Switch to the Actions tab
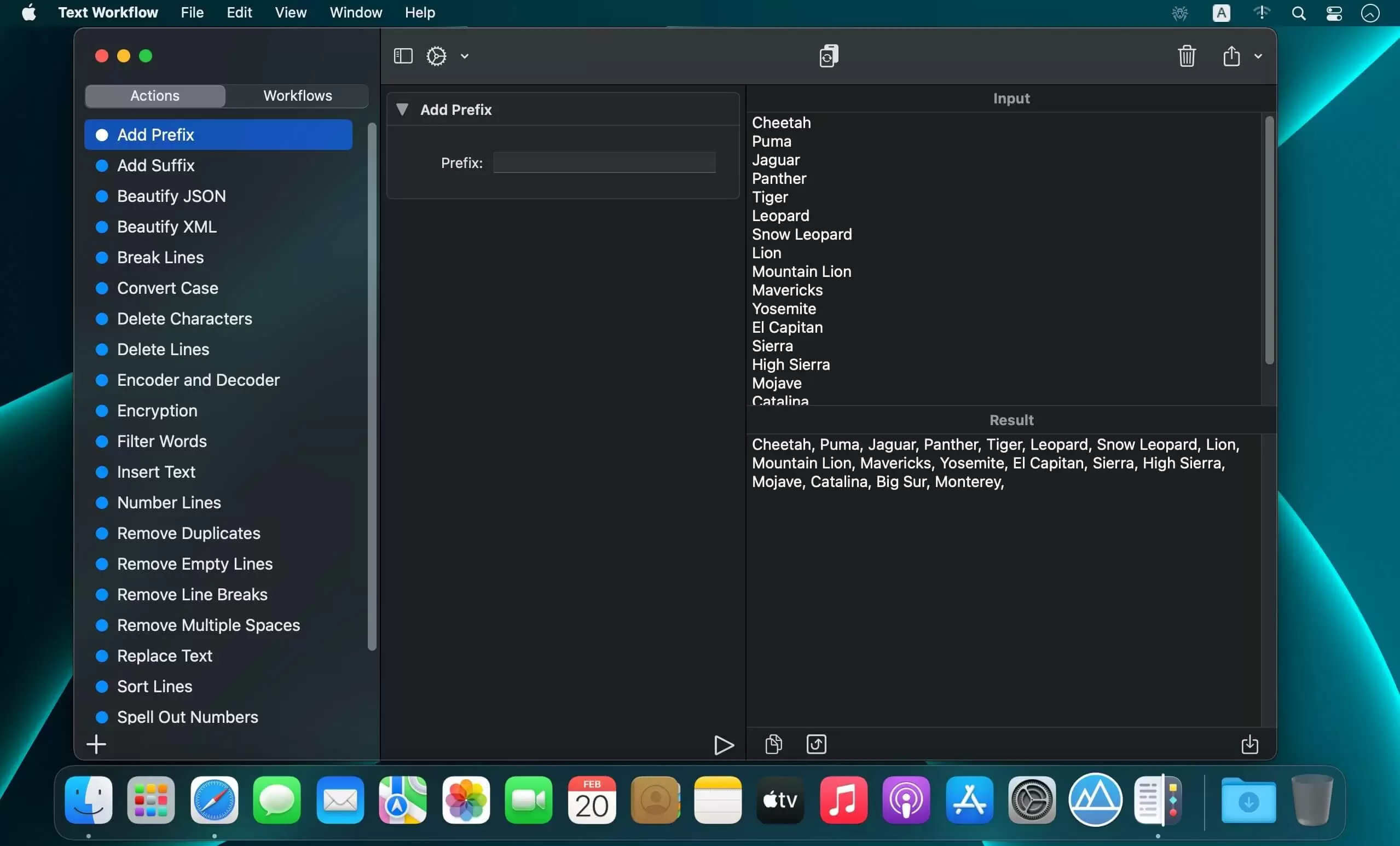The height and width of the screenshot is (846, 1400). pos(154,95)
